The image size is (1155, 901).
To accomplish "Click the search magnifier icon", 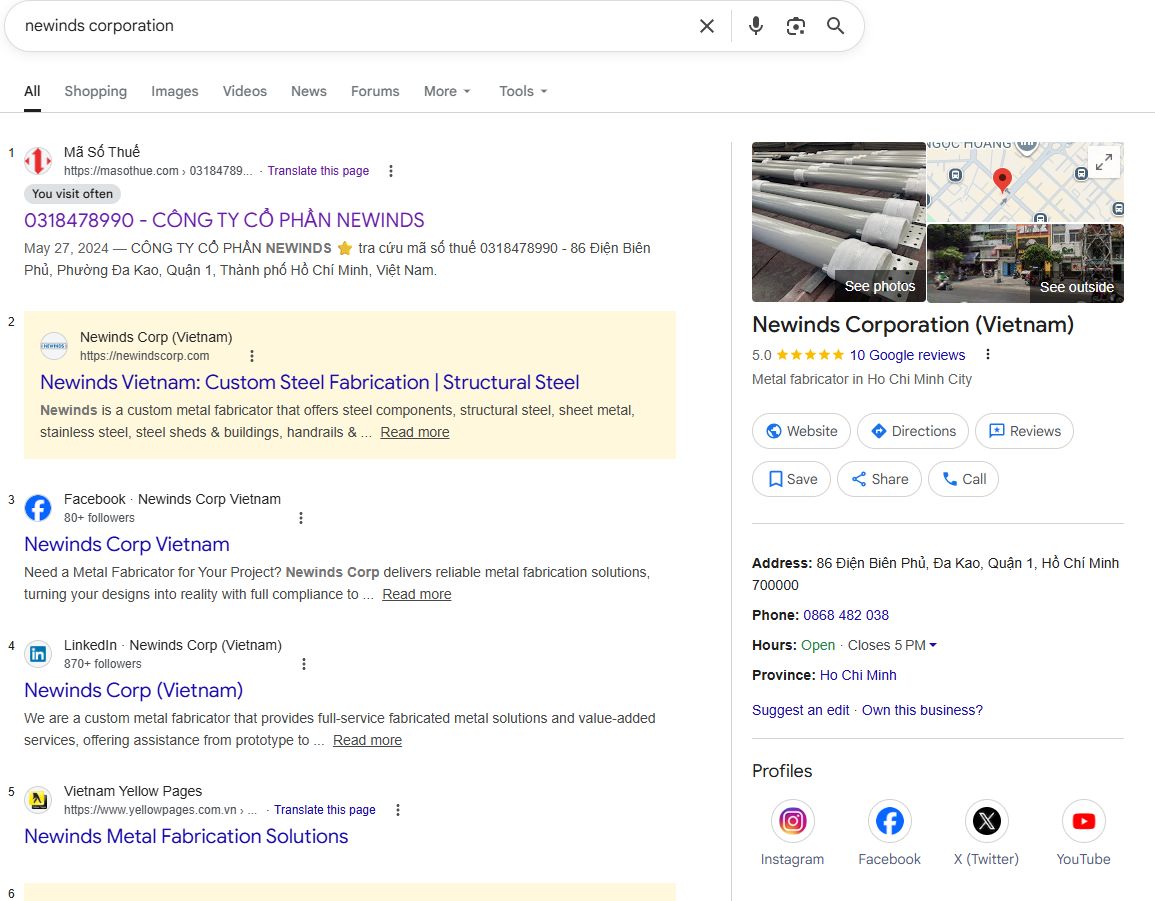I will (835, 26).
